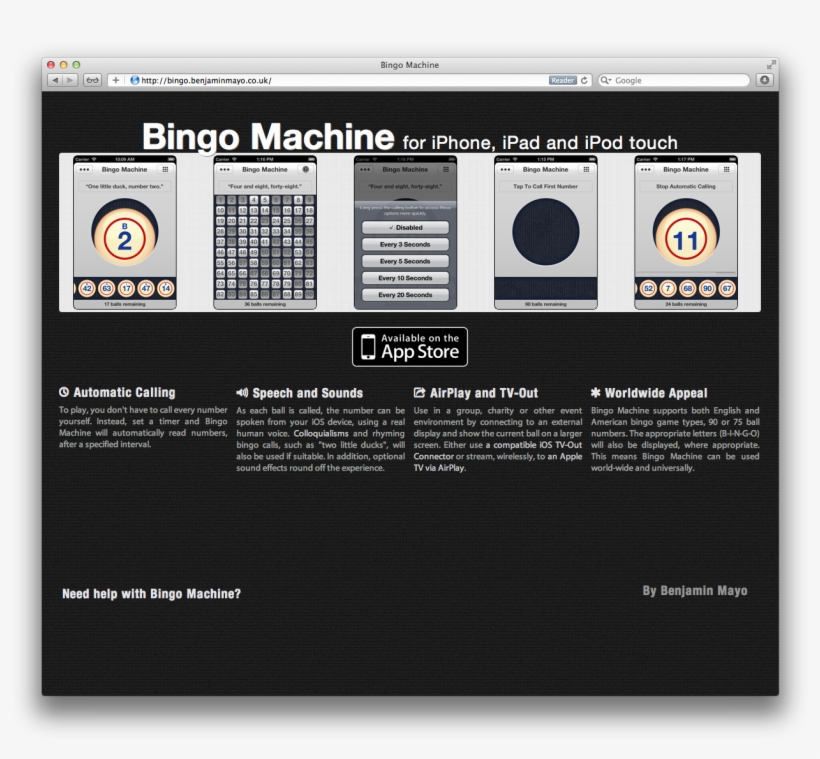
Task: Choose Every 10 Seconds option
Action: (x=405, y=278)
